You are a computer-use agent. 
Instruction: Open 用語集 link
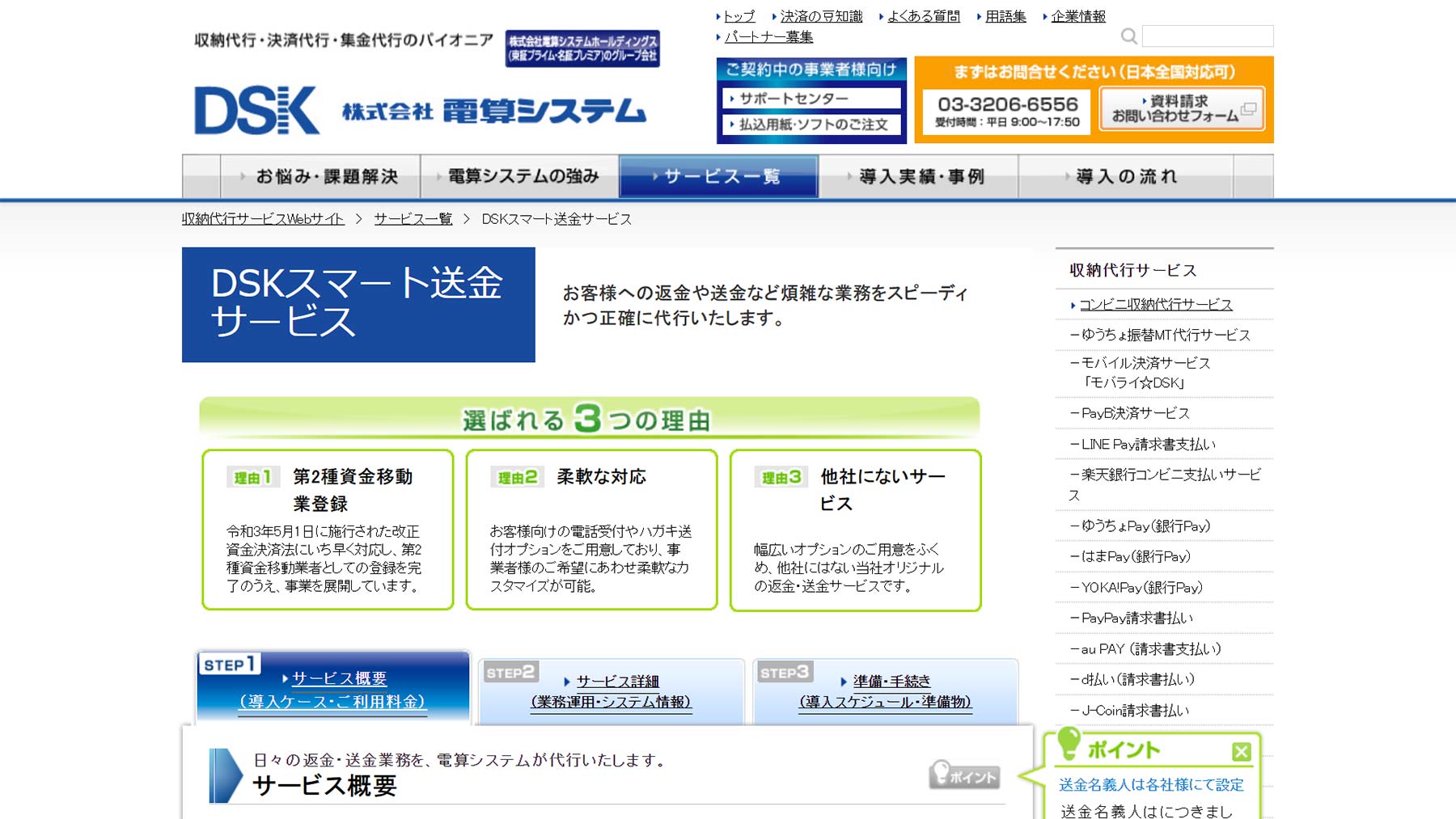click(1005, 16)
